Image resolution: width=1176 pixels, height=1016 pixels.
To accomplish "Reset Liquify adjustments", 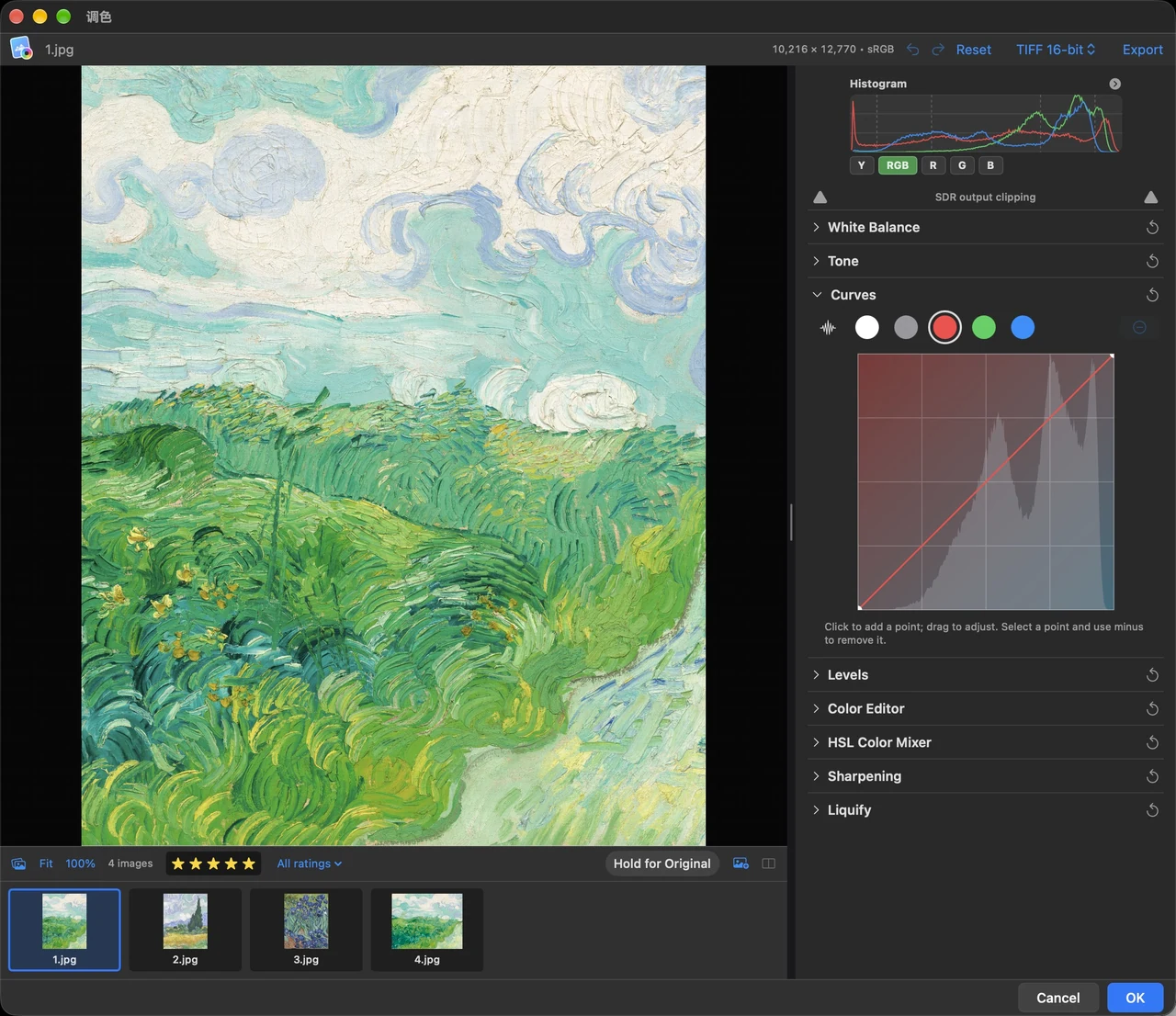I will tap(1152, 810).
